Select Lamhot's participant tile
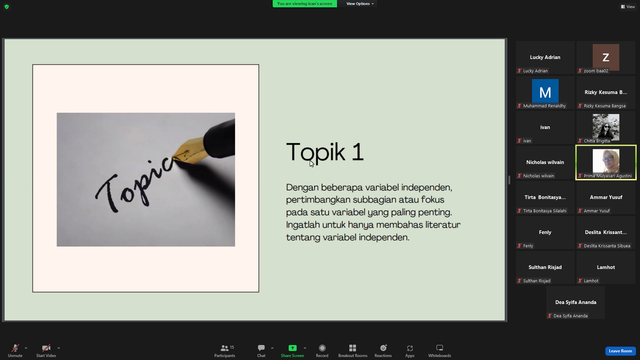Image resolution: width=640 pixels, height=360 pixels. (606, 268)
